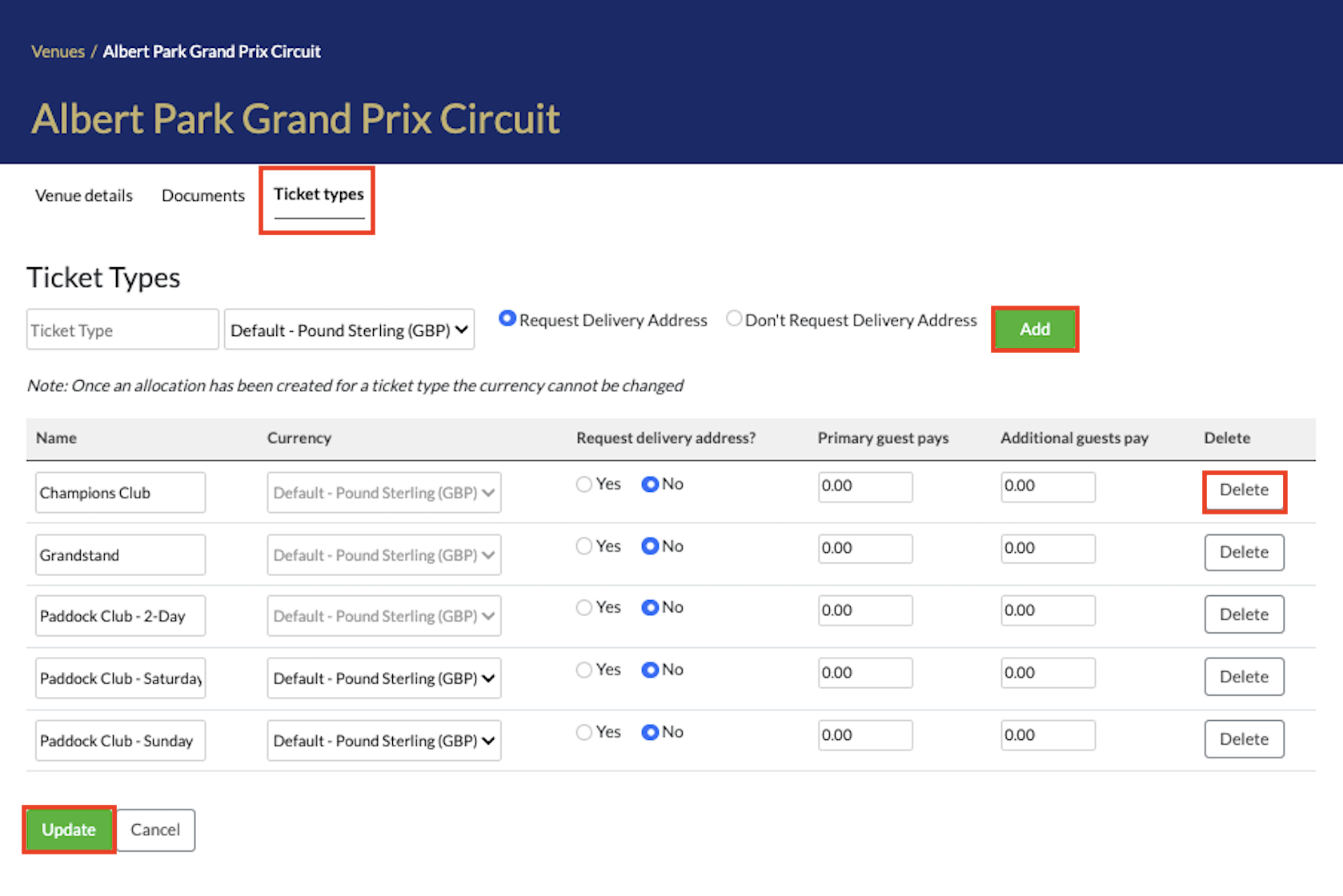This screenshot has height=896, width=1343.
Task: Open the Champions Club currency dropdown
Action: (x=384, y=493)
